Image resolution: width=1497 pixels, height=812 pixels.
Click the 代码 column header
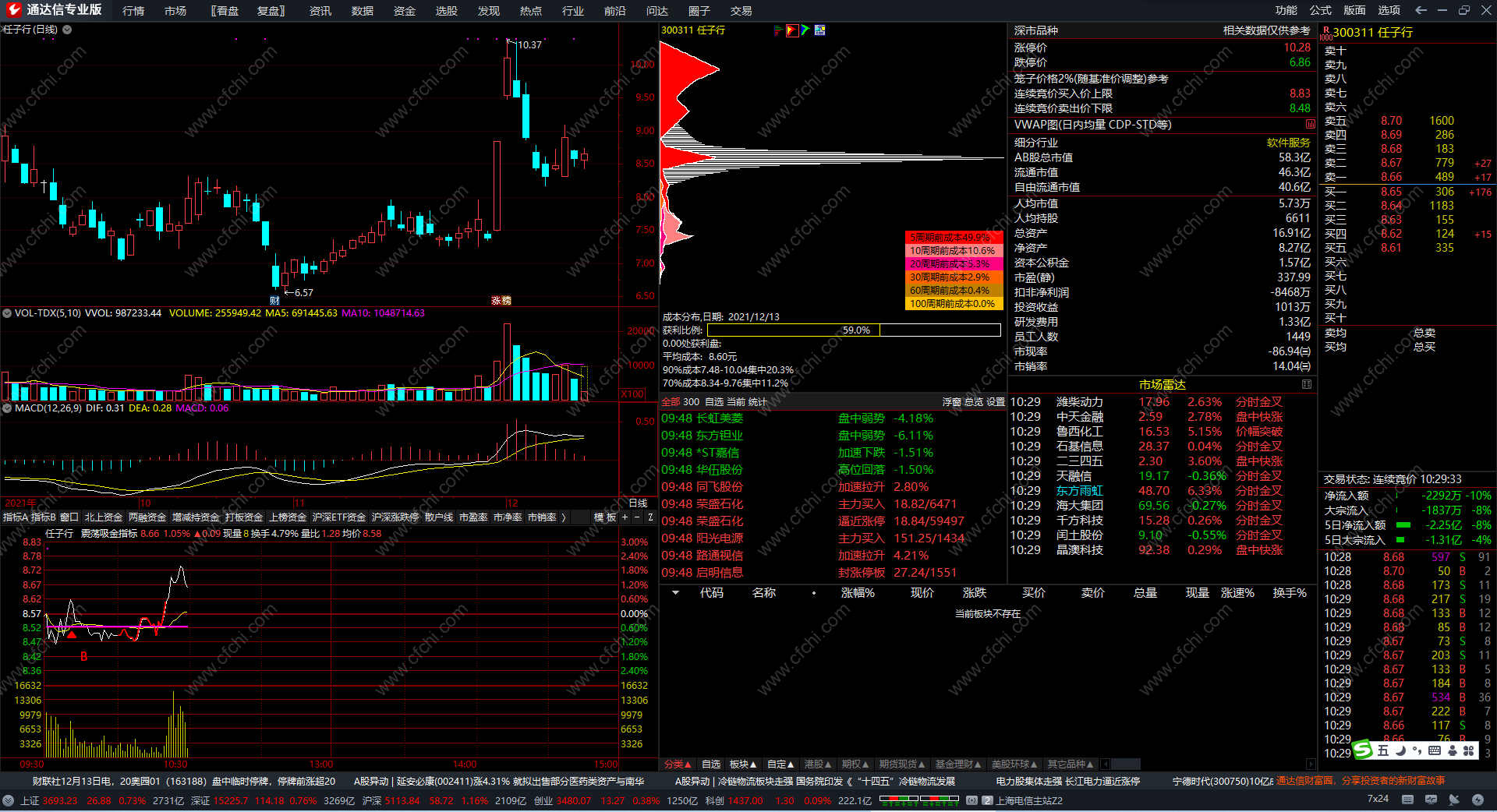[711, 593]
